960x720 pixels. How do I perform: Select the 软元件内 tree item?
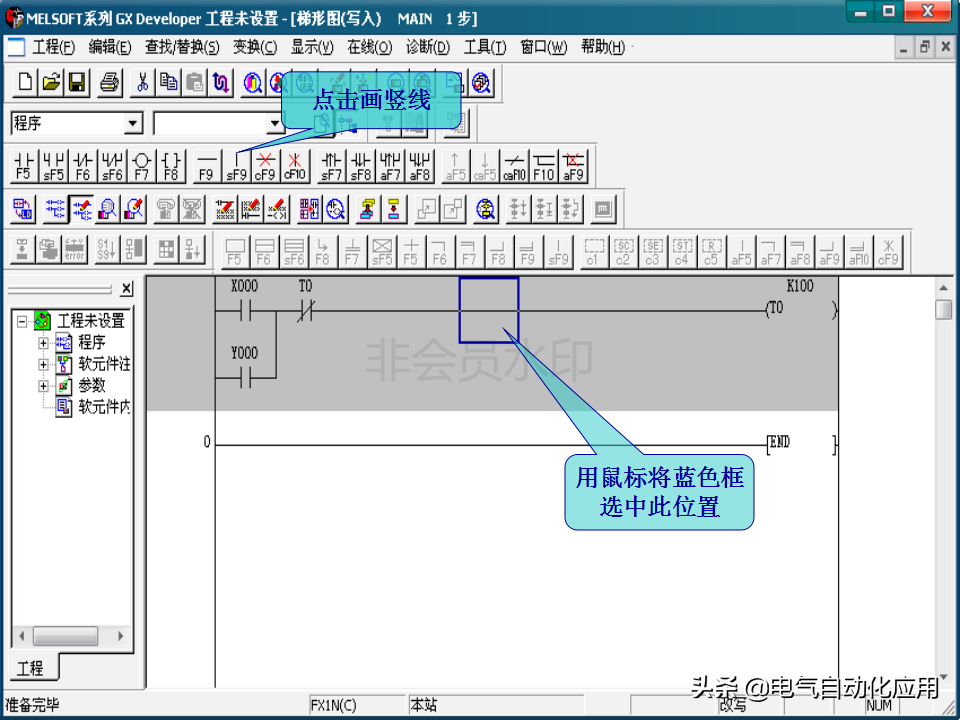tap(93, 407)
